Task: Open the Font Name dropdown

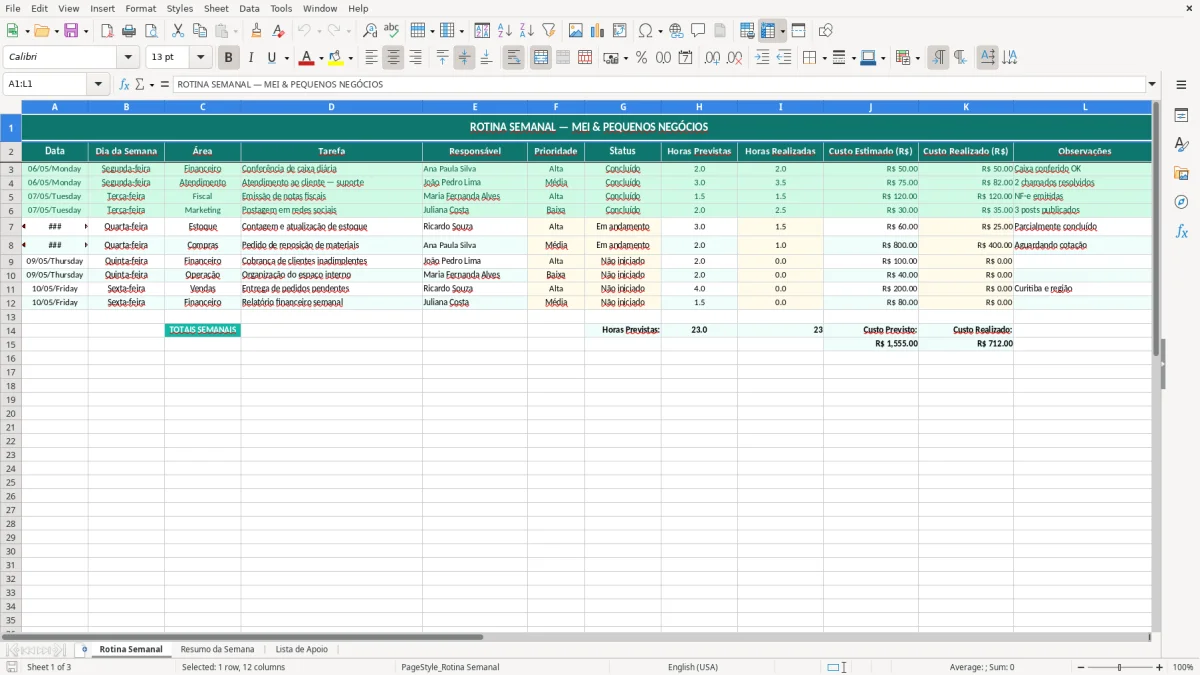Action: 128,58
